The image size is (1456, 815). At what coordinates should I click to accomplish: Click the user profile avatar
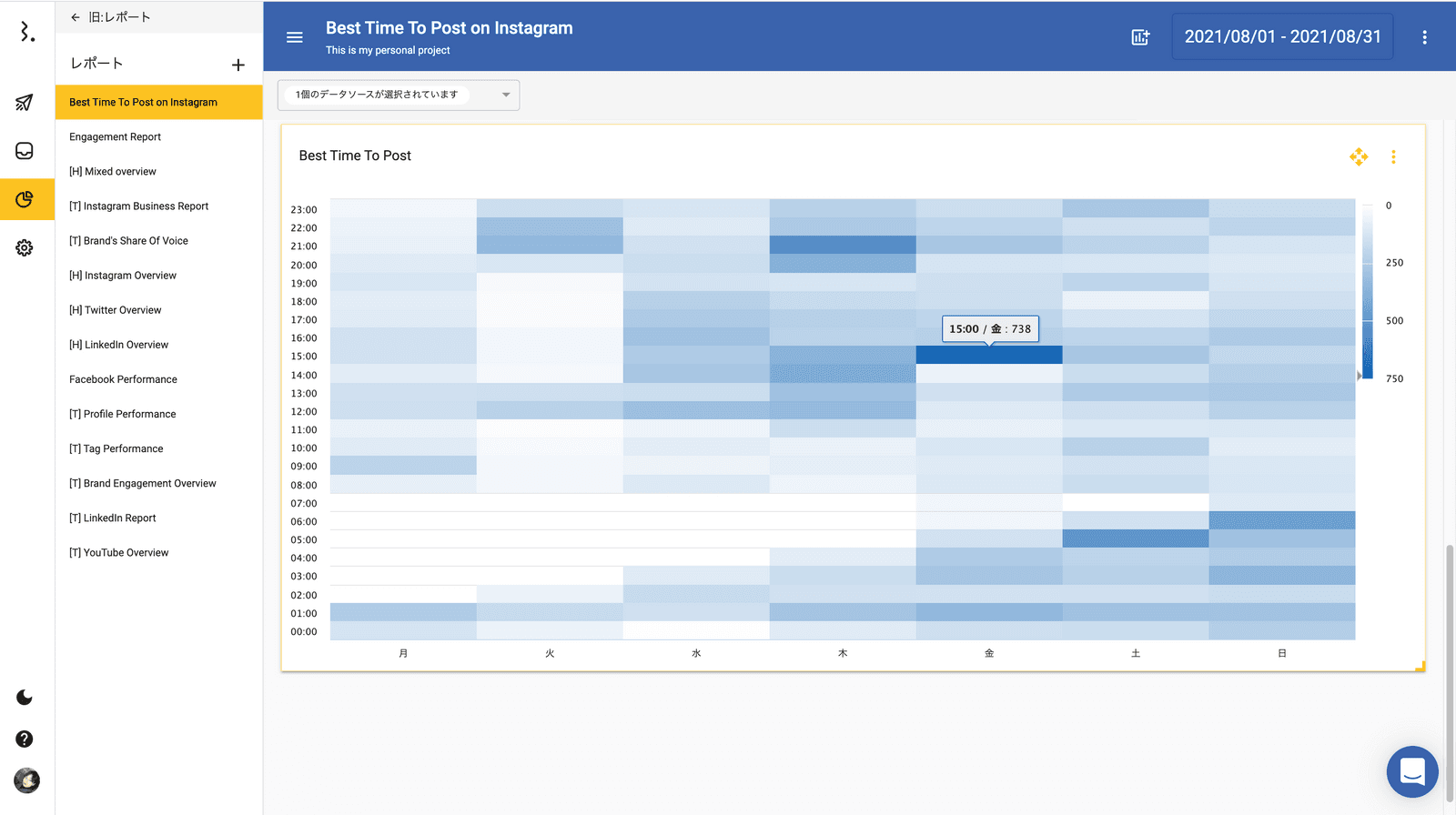click(x=26, y=780)
